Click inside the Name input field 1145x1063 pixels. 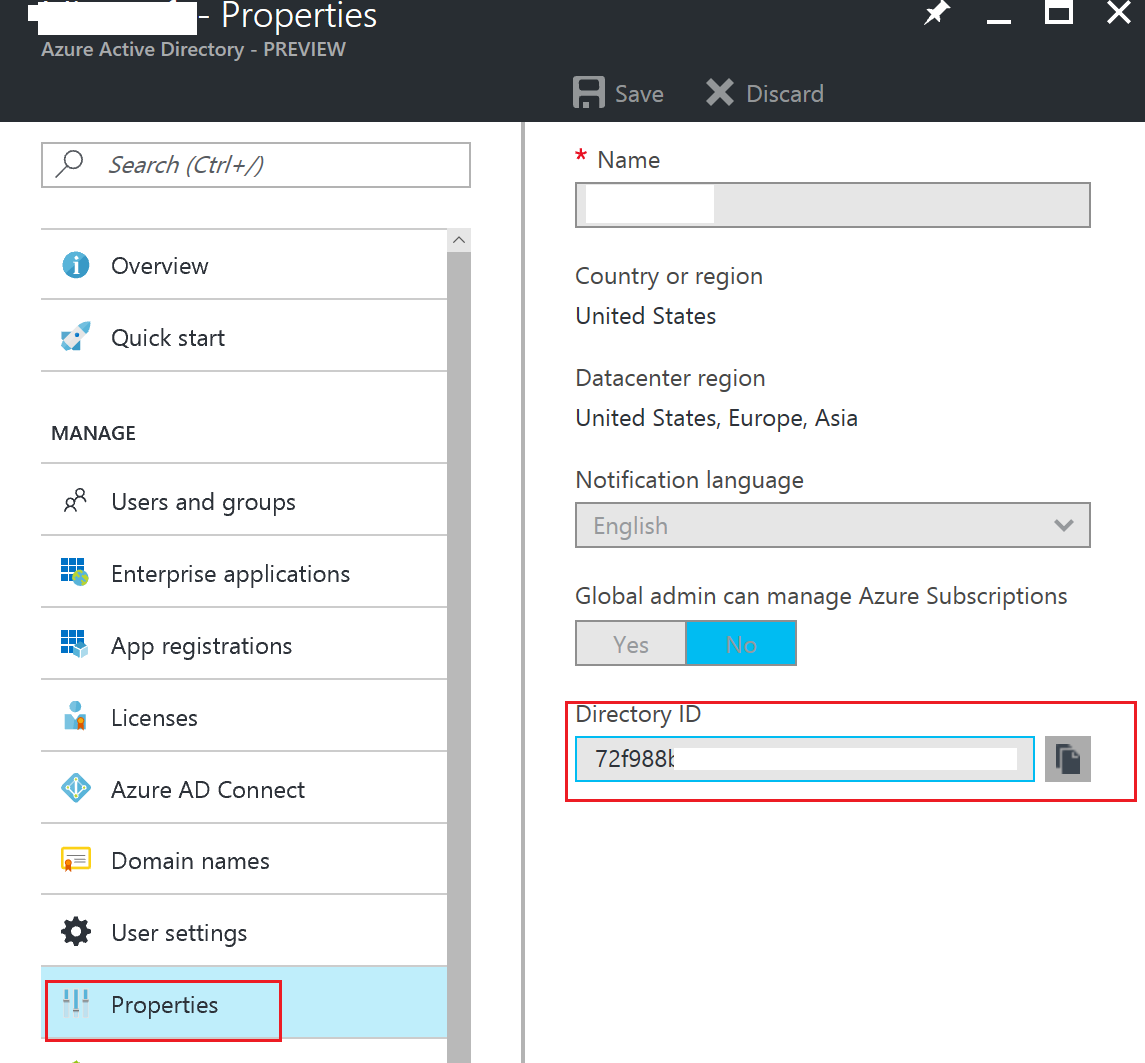click(x=832, y=205)
